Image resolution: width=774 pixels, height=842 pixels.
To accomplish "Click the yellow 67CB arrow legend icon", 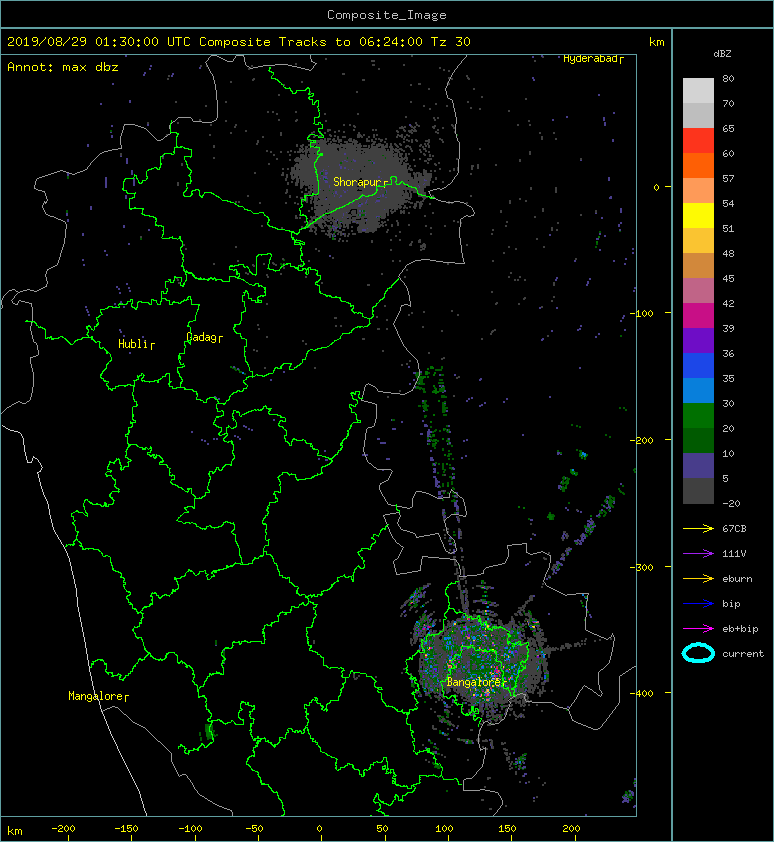I will (x=698, y=528).
